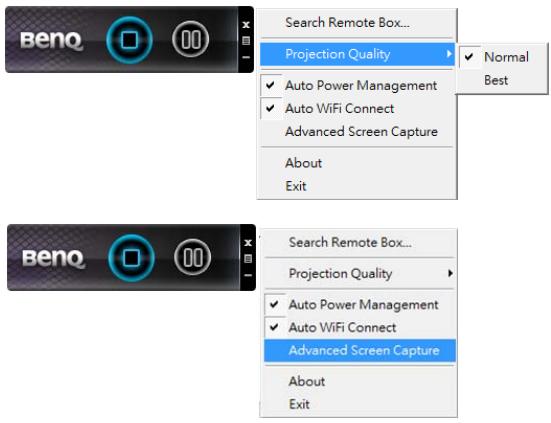The image size is (551, 423).
Task: Uncheck Auto Power Management in bottom menu
Action: (x=359, y=305)
